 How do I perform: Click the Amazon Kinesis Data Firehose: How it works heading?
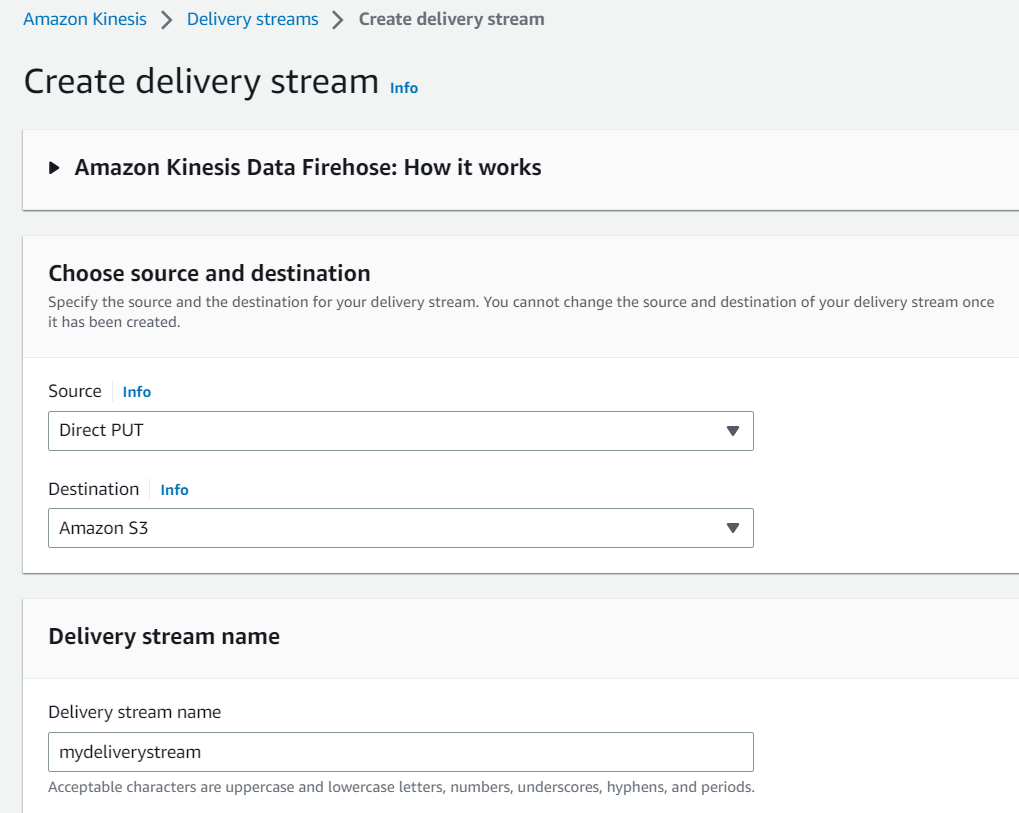(x=307, y=168)
